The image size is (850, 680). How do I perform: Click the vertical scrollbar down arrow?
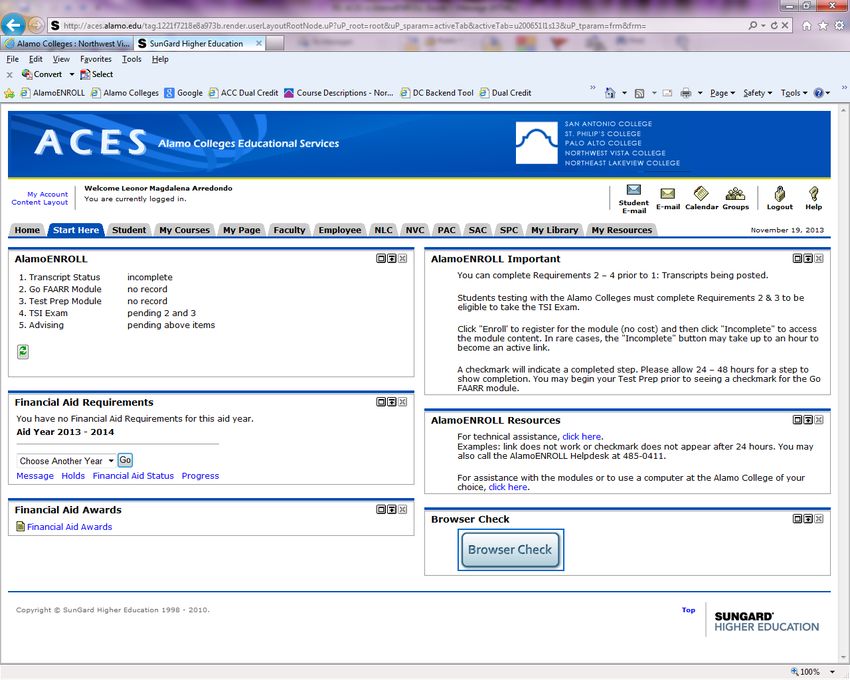843,658
